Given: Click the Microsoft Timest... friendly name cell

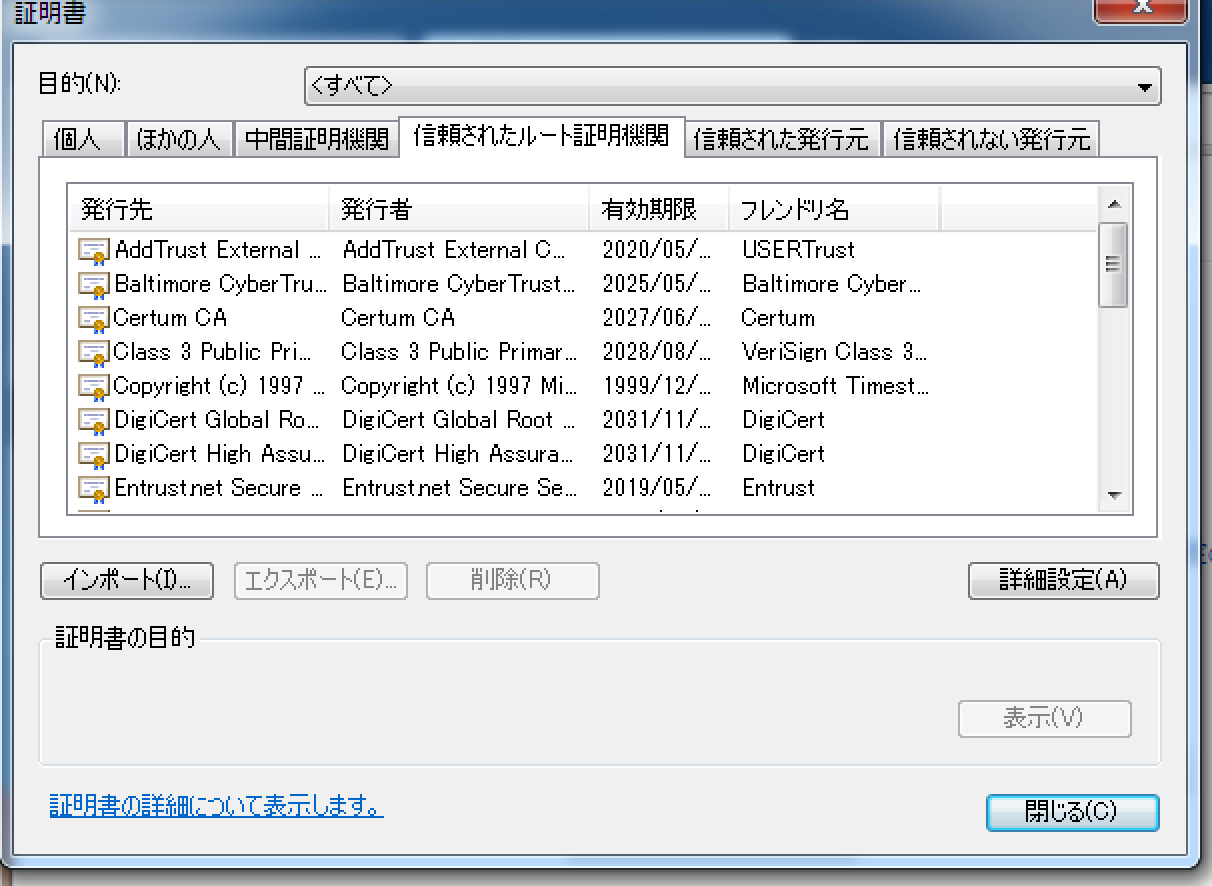Looking at the screenshot, I should [836, 386].
